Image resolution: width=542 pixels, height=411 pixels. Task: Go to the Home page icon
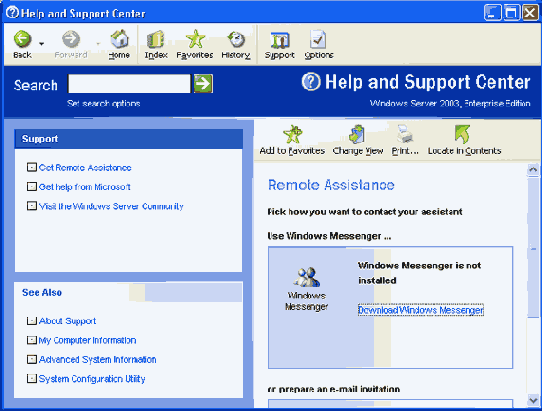point(120,39)
